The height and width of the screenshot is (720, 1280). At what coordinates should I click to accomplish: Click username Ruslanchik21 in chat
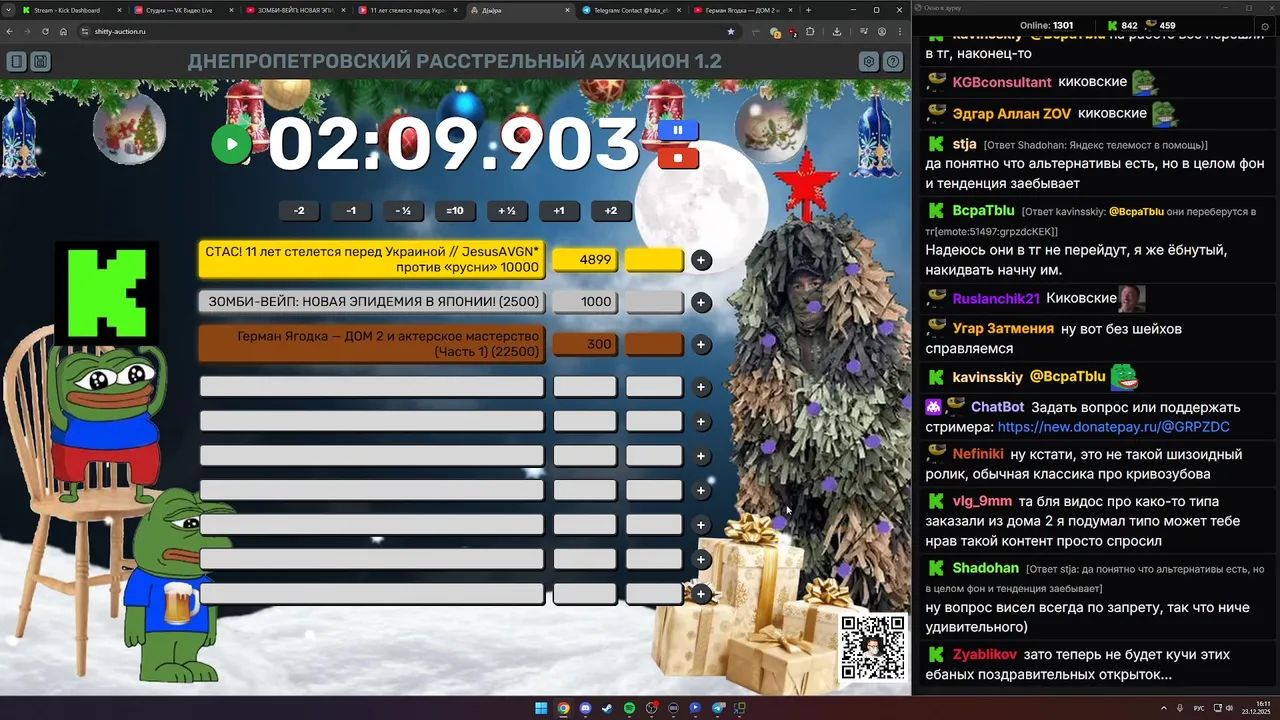point(996,298)
